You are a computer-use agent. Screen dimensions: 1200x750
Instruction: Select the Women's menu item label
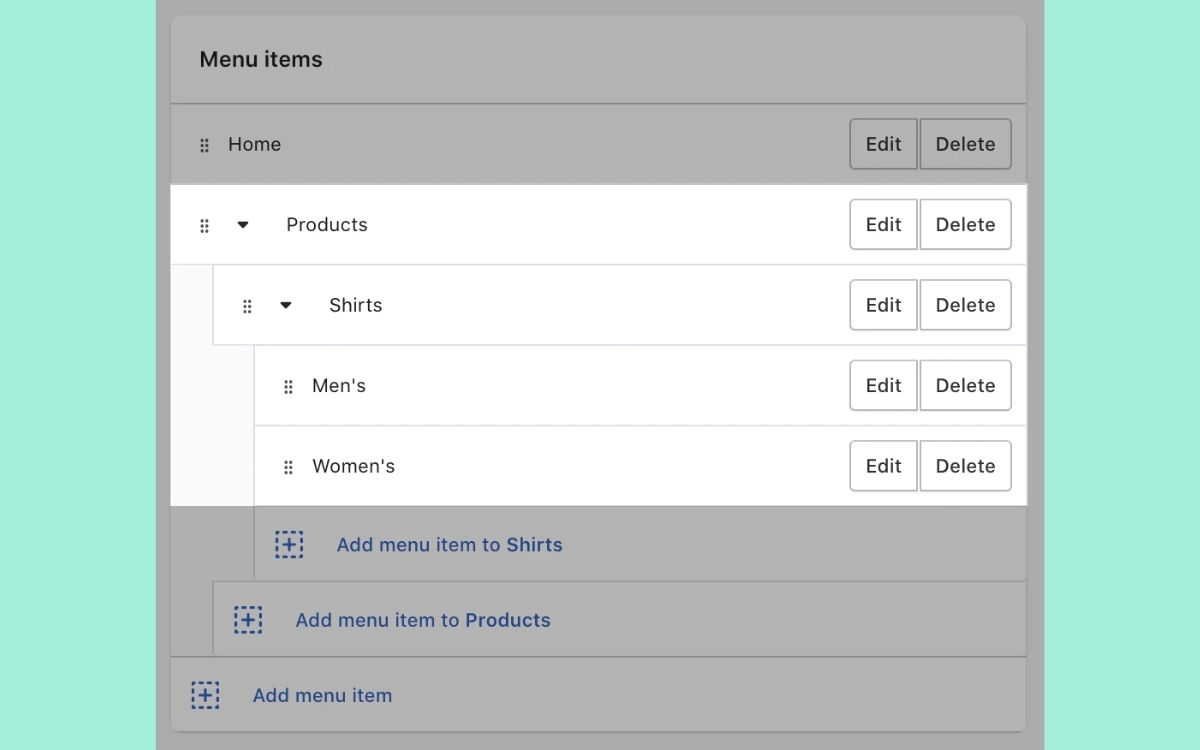353,466
